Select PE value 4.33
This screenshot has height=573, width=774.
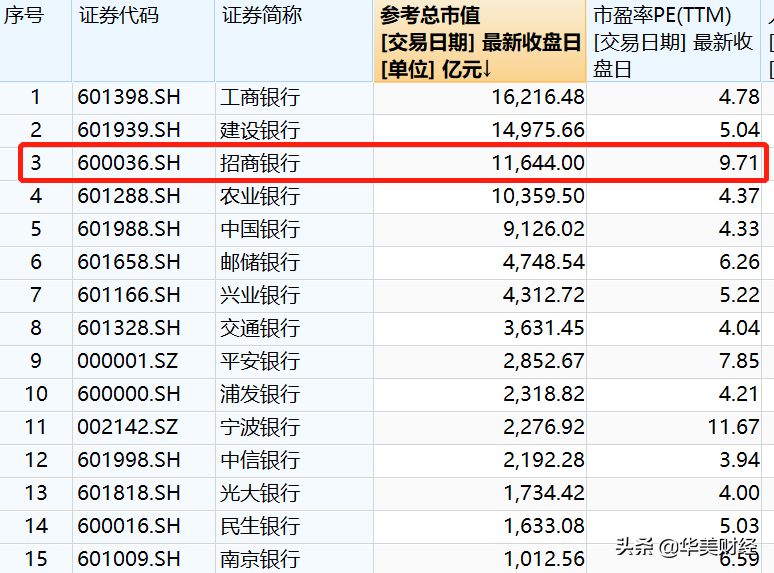pos(739,229)
